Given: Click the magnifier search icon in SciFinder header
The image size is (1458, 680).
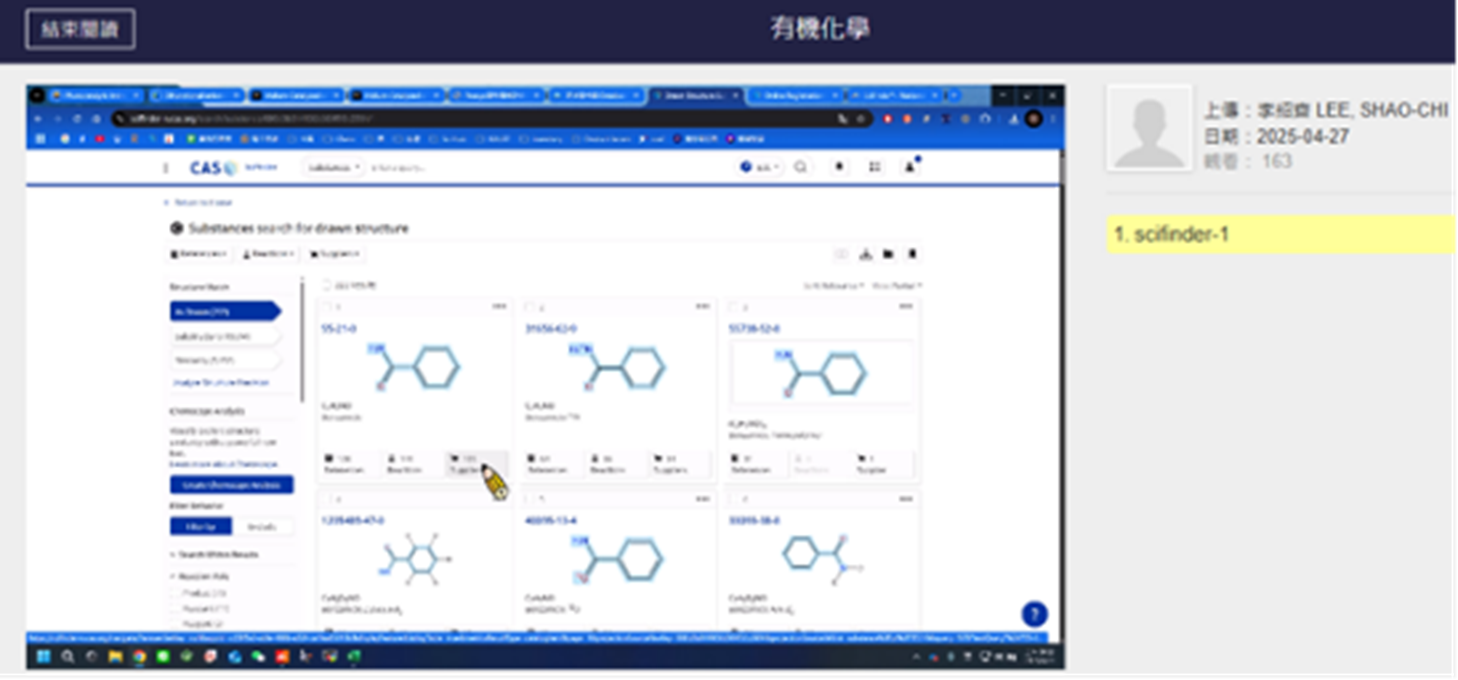Looking at the screenshot, I should point(800,168).
